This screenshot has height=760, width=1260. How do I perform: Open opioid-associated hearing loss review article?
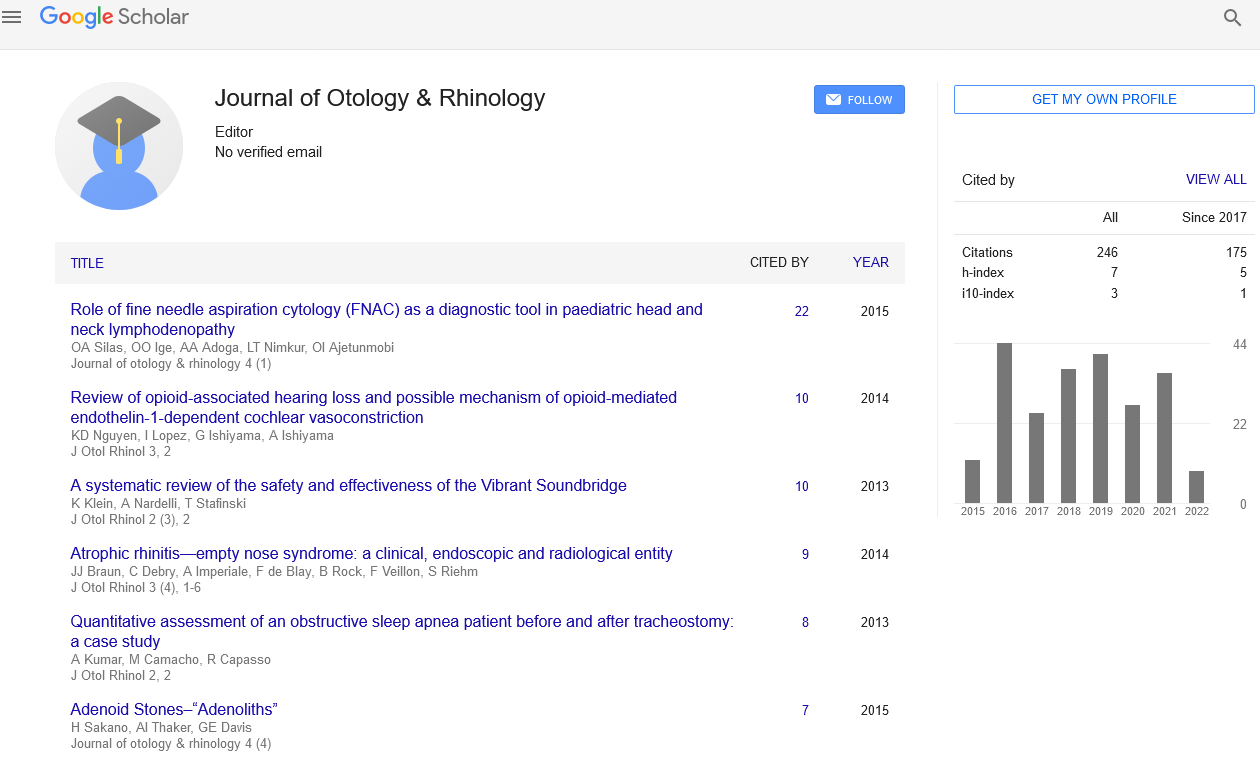click(x=373, y=407)
